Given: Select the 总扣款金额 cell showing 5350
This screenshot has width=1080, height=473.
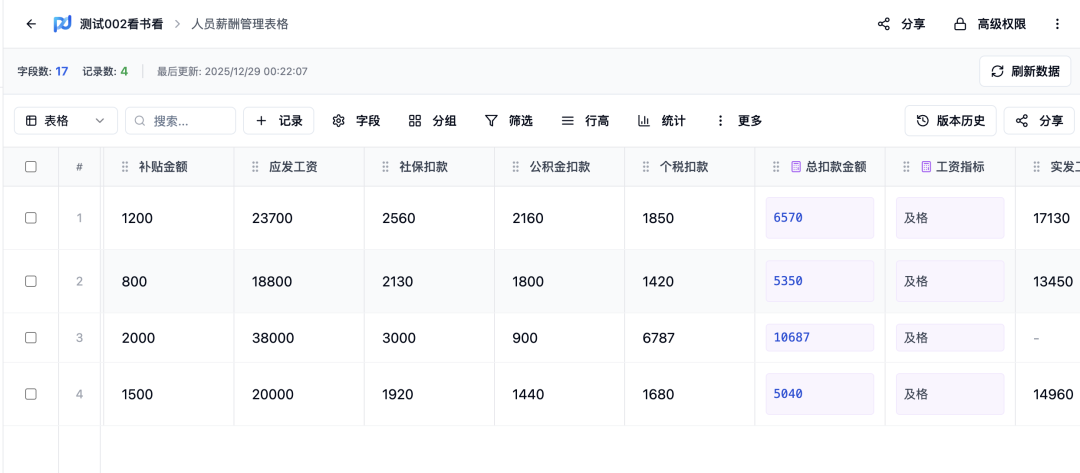Looking at the screenshot, I should (820, 281).
